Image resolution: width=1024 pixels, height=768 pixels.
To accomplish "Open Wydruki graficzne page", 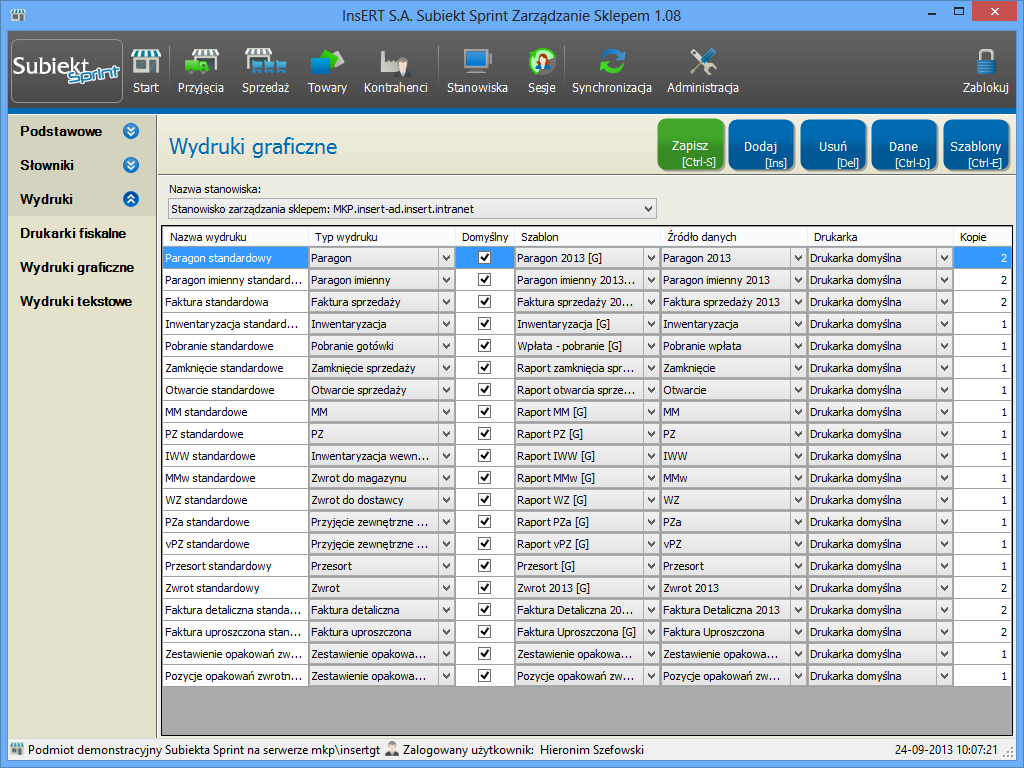I will click(x=77, y=267).
